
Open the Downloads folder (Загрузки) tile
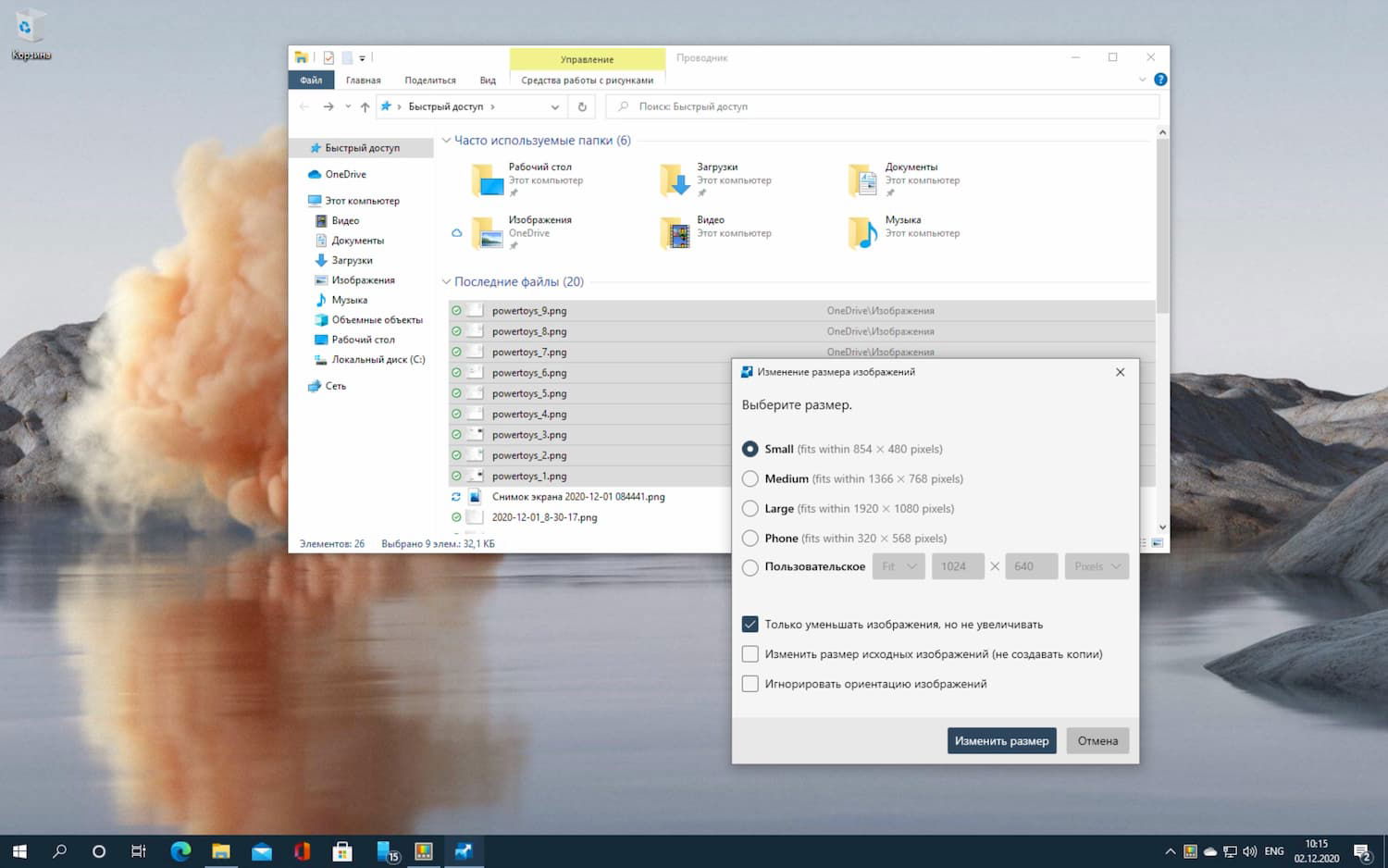716,180
